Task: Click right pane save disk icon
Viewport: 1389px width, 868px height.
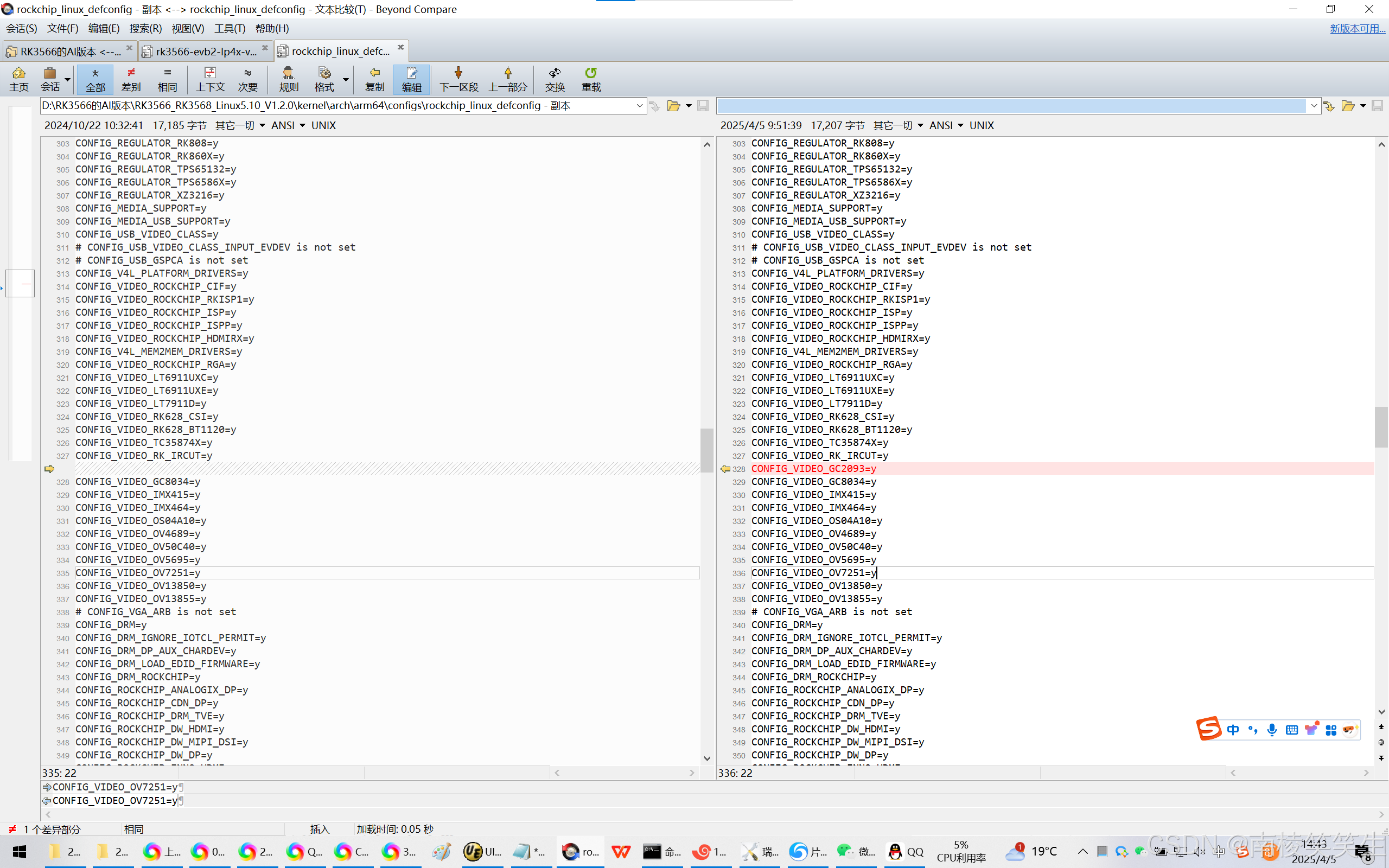Action: [1377, 106]
